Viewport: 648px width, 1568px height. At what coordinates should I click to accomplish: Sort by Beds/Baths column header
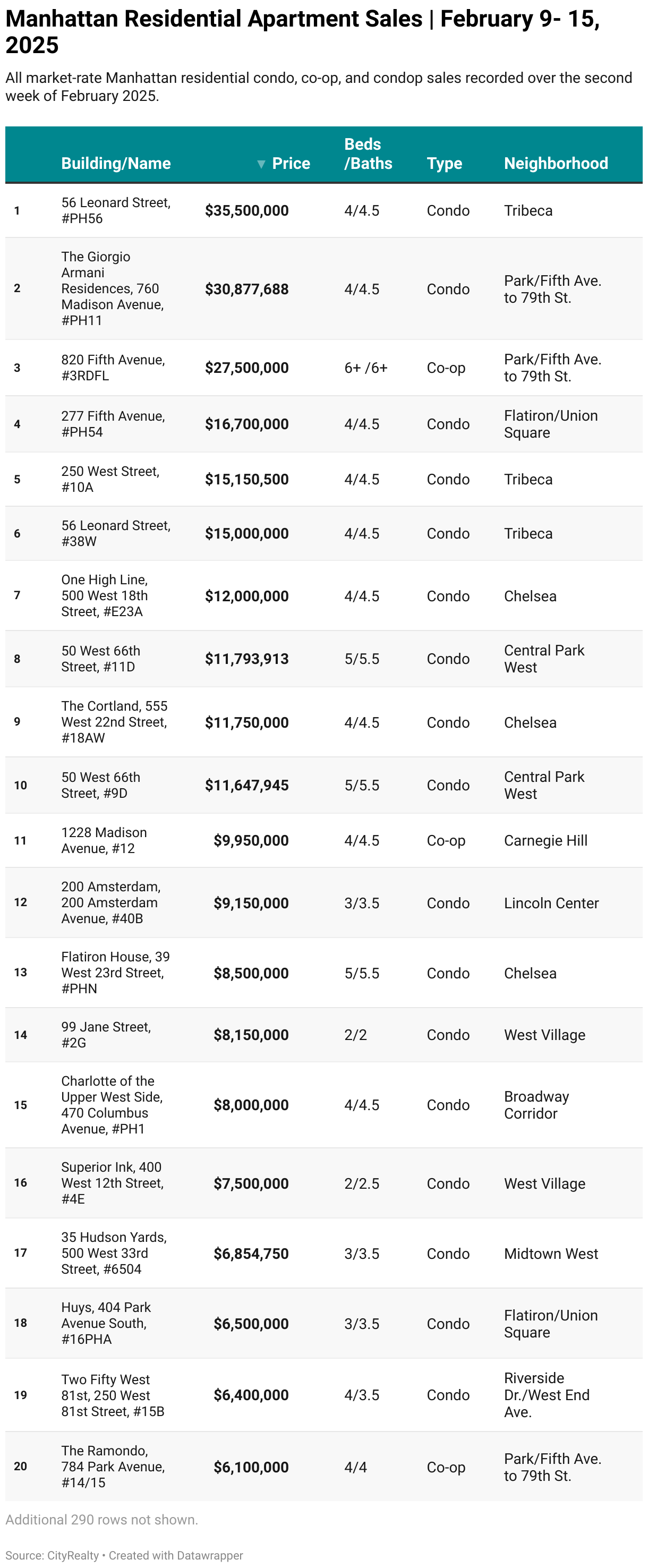coord(368,154)
